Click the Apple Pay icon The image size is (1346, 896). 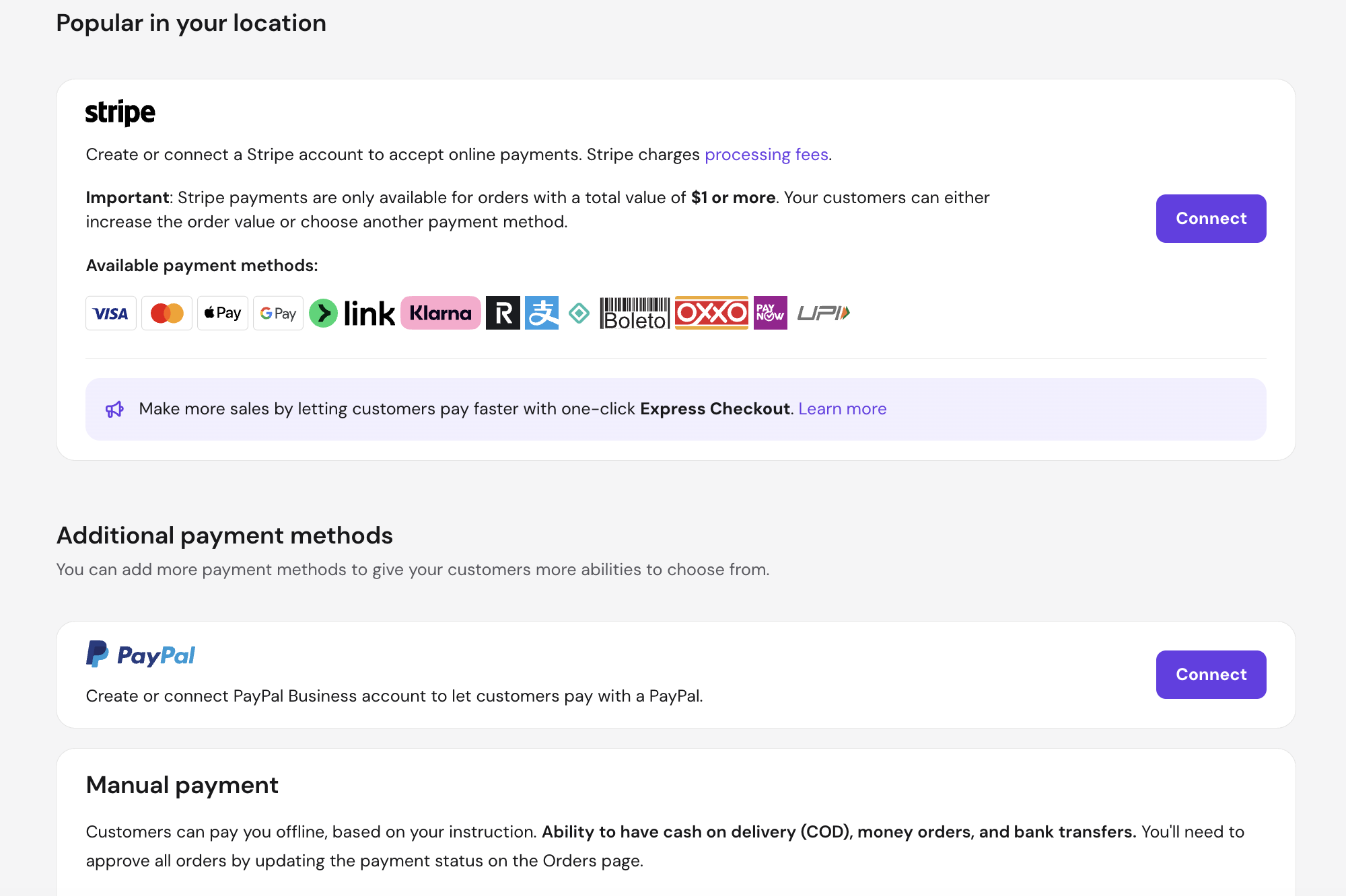click(x=223, y=313)
